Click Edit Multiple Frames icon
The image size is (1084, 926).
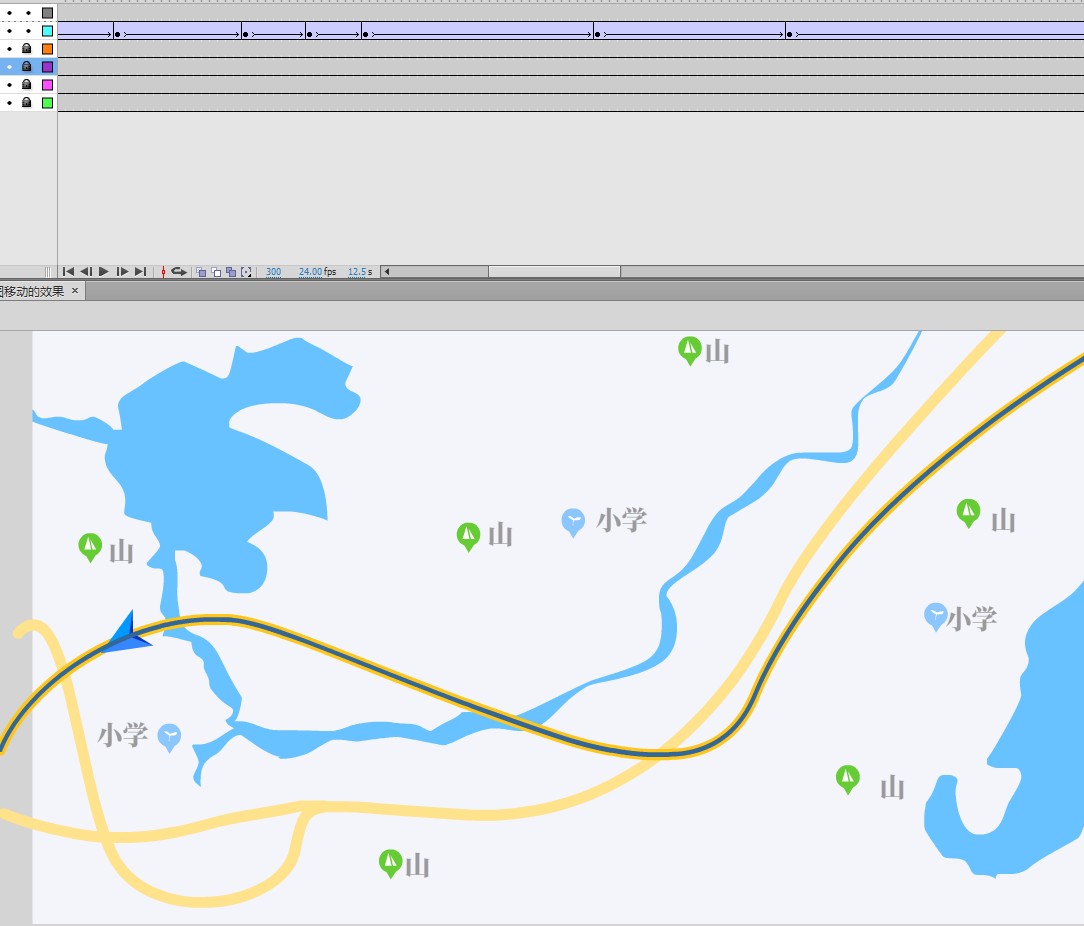point(231,272)
